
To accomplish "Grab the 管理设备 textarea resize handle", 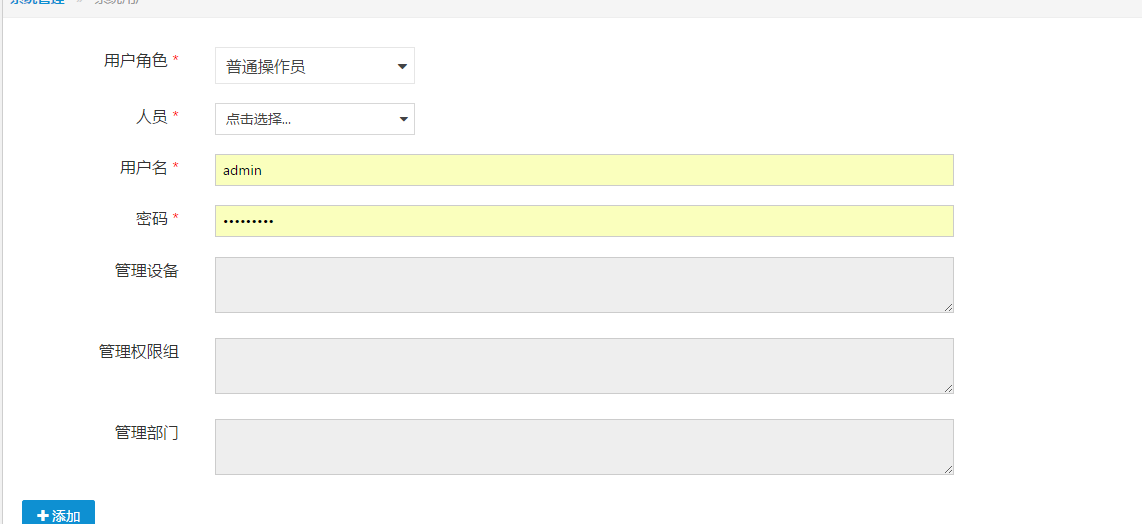I will coord(948,308).
